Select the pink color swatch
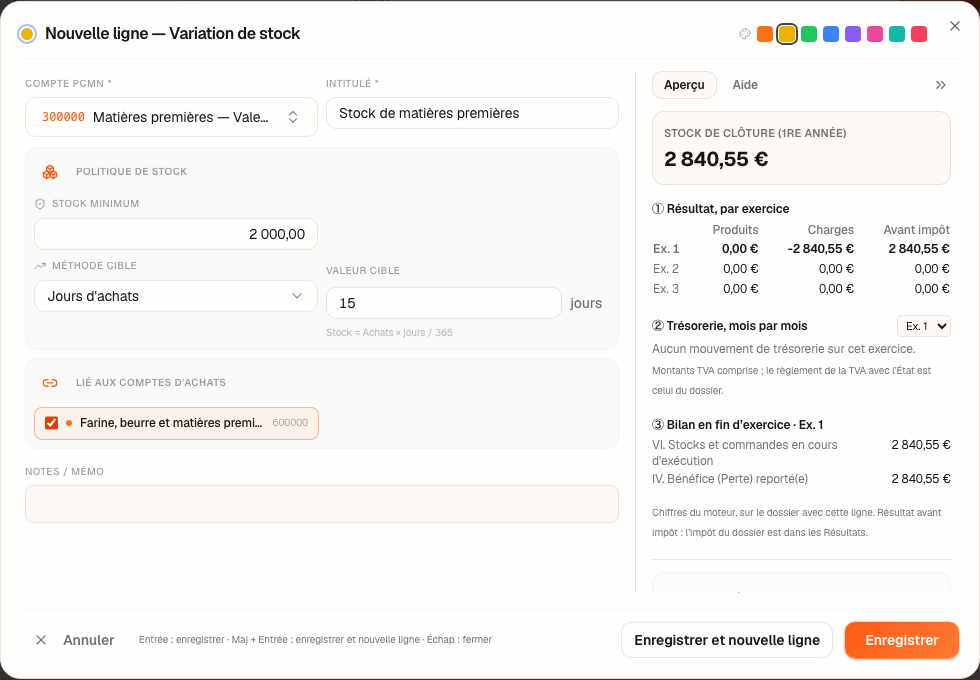This screenshot has height=680, width=980. [875, 34]
